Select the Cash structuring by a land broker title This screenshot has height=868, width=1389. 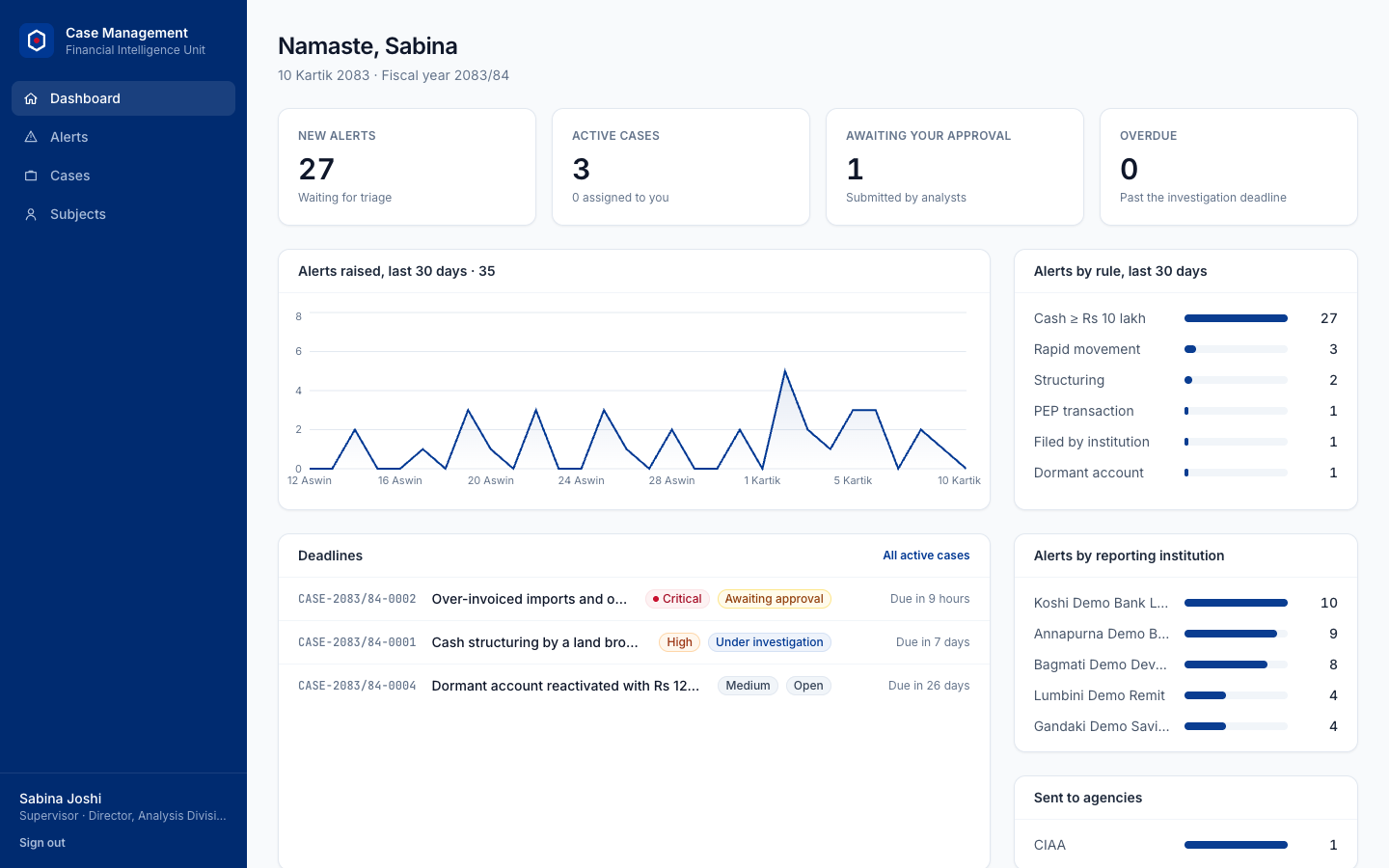(535, 642)
